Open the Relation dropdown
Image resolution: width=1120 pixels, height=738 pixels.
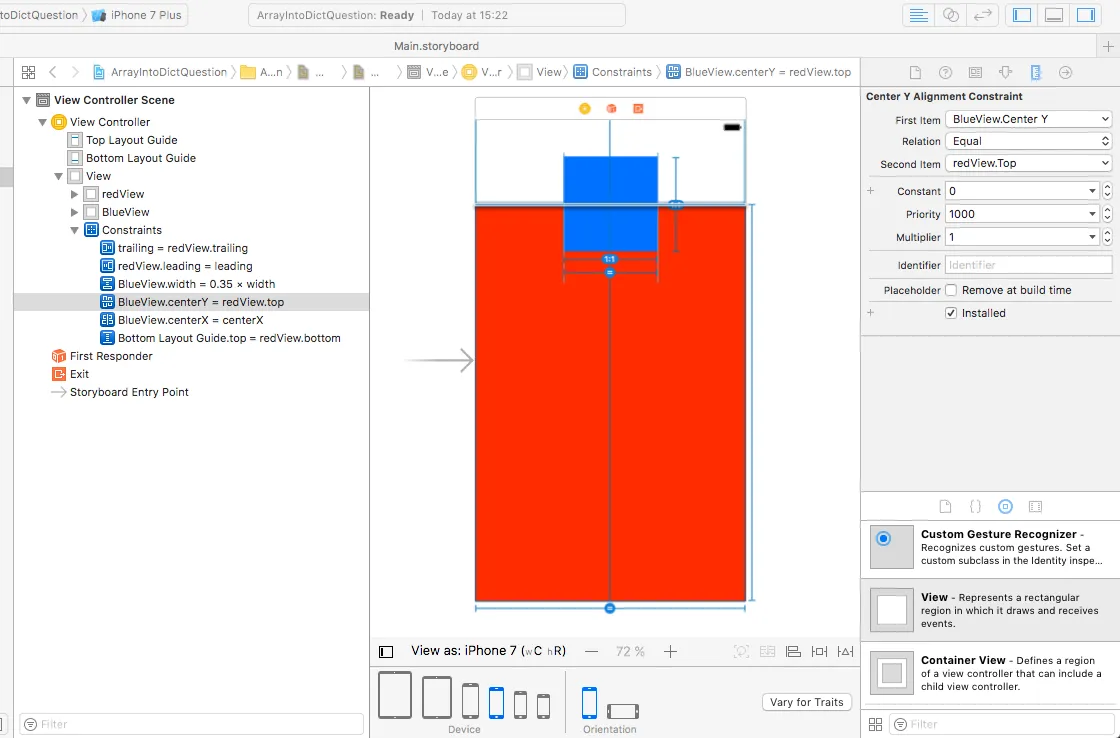(x=1029, y=141)
